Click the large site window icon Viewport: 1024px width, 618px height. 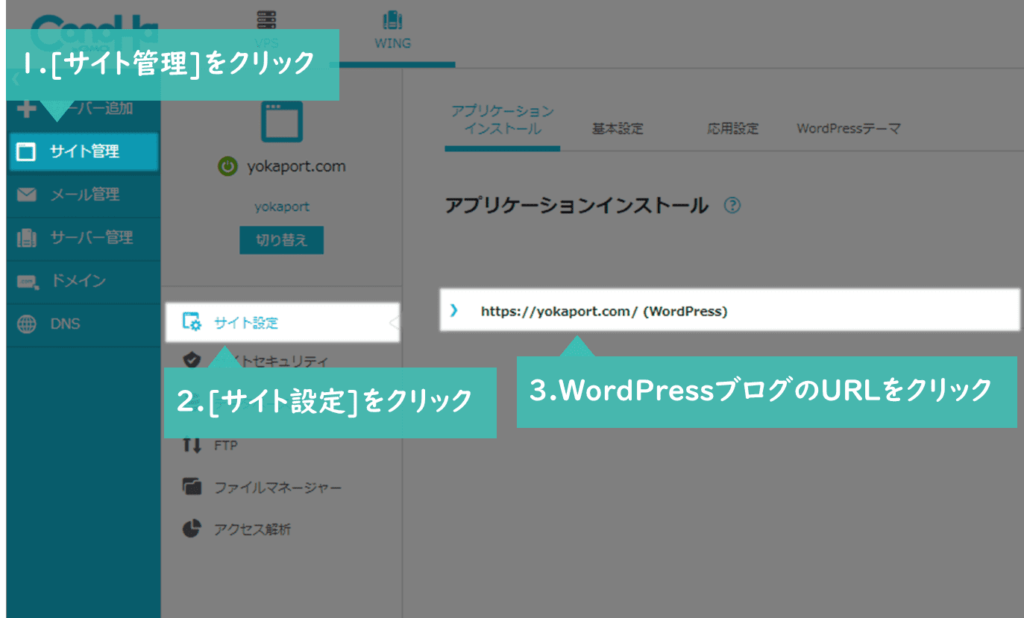coord(282,122)
